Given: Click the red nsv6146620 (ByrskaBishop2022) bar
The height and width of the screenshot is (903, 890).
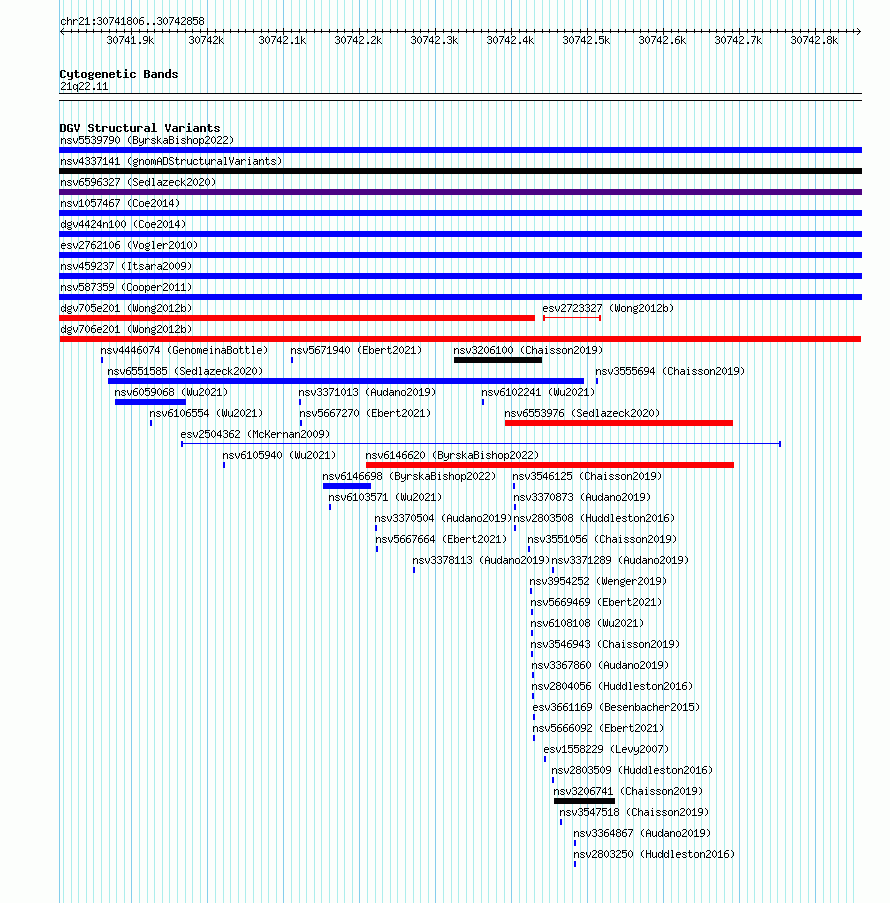Looking at the screenshot, I should point(550,465).
